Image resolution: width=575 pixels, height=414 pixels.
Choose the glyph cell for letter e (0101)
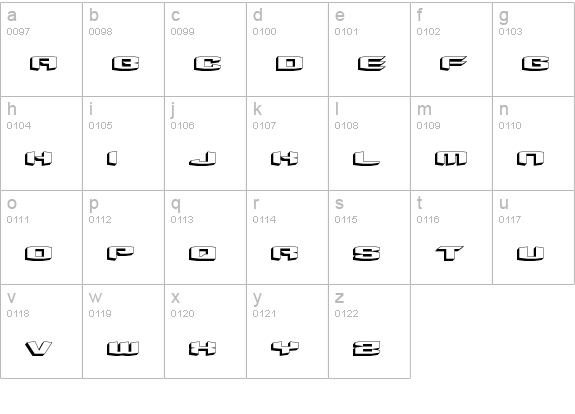click(x=370, y=50)
